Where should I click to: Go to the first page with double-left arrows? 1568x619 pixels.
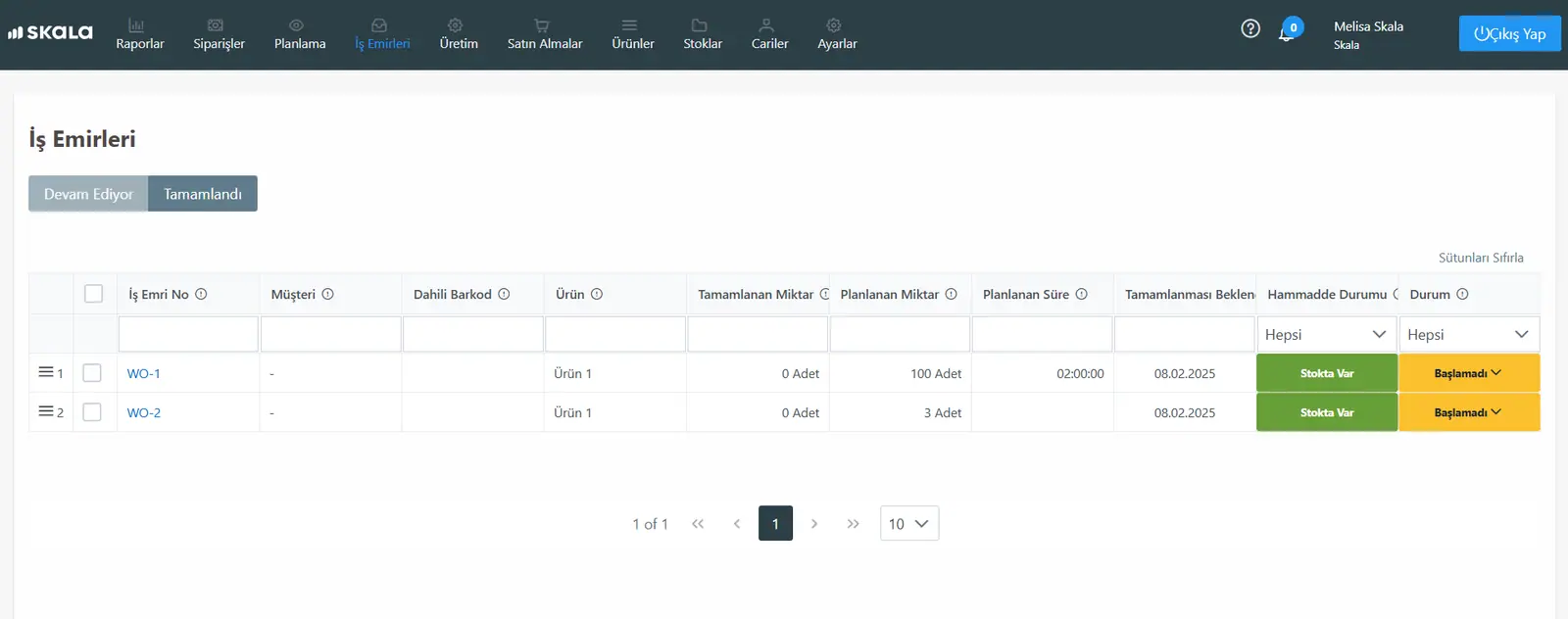pyautogui.click(x=698, y=524)
